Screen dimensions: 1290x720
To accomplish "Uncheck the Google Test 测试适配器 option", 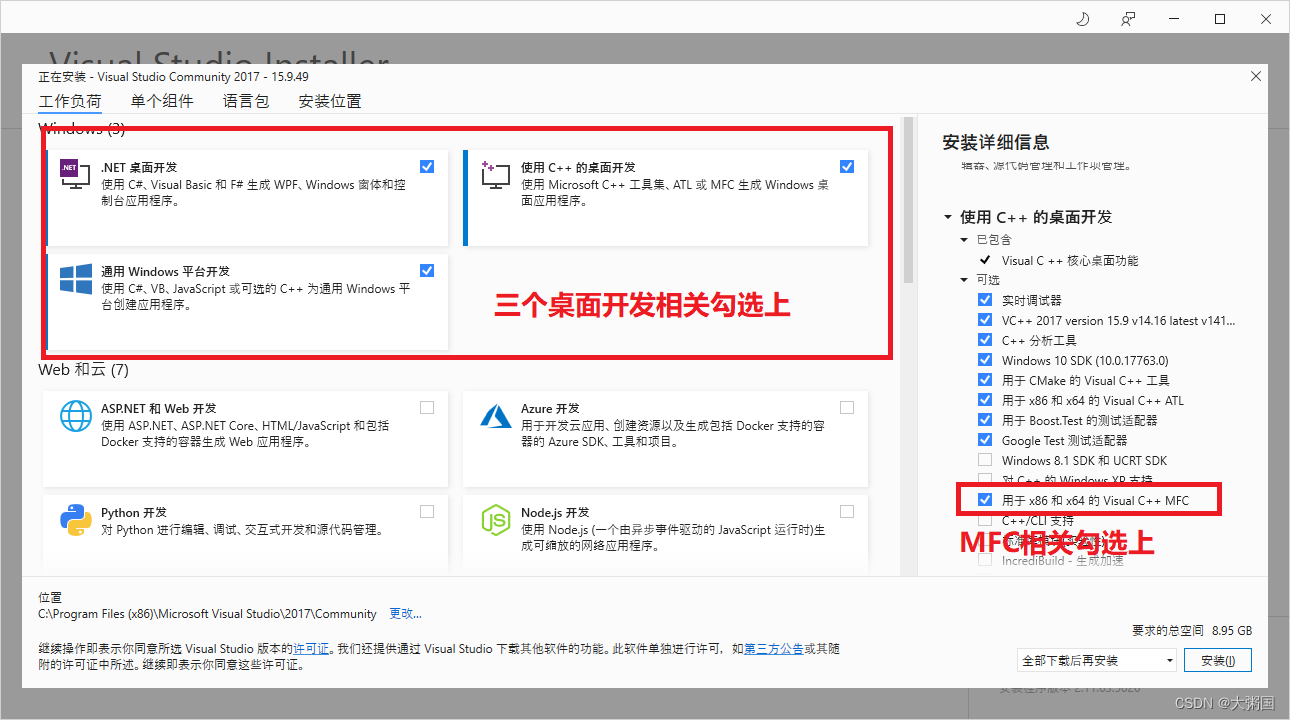I will pyautogui.click(x=985, y=440).
